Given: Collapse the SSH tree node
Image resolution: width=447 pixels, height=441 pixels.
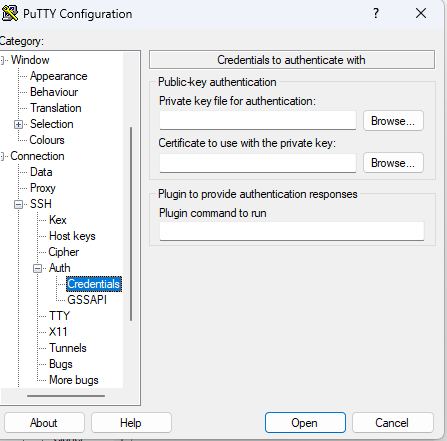Looking at the screenshot, I should 18,204.
